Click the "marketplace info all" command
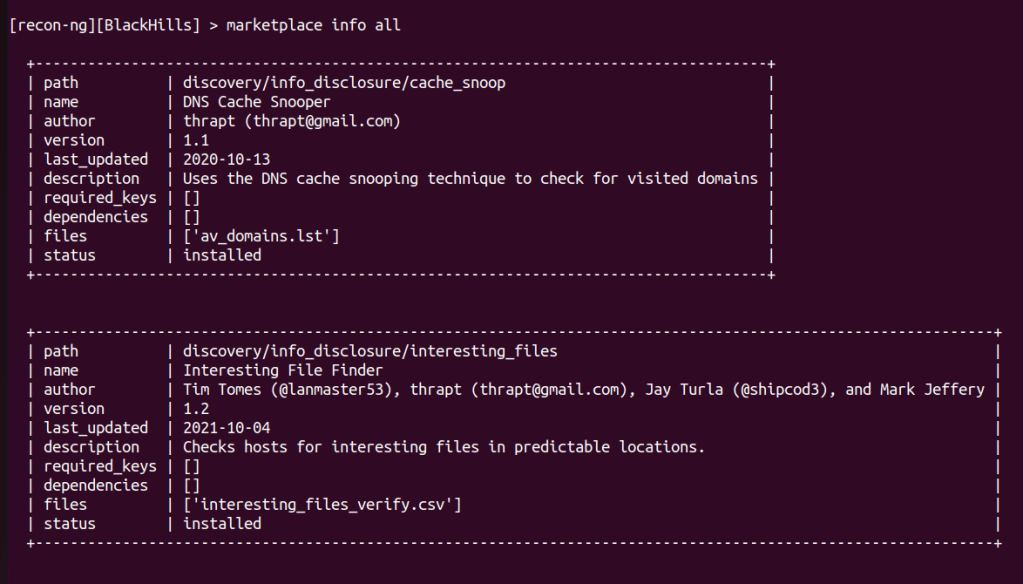Screen dimensions: 1023x584 tap(313, 25)
